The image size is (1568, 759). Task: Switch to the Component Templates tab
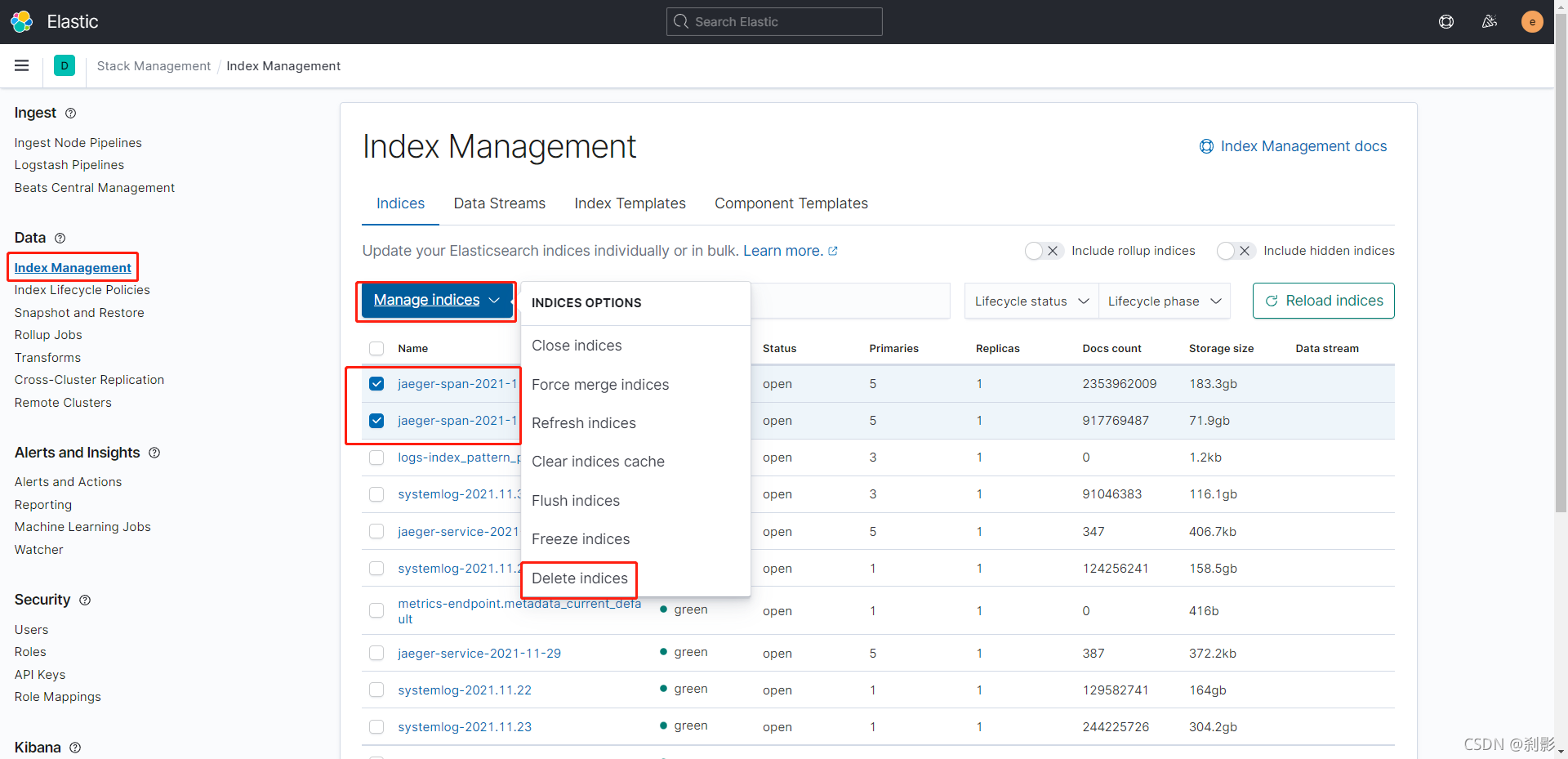click(x=791, y=203)
